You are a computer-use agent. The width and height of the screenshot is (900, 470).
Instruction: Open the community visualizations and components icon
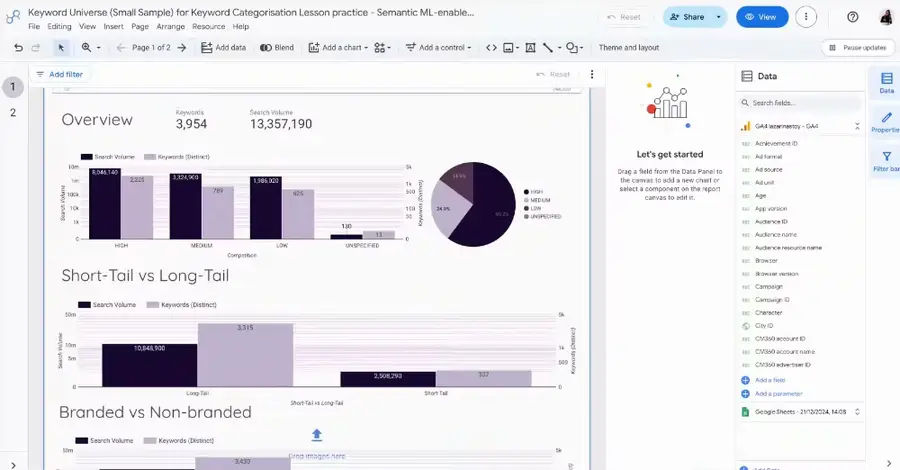379,48
